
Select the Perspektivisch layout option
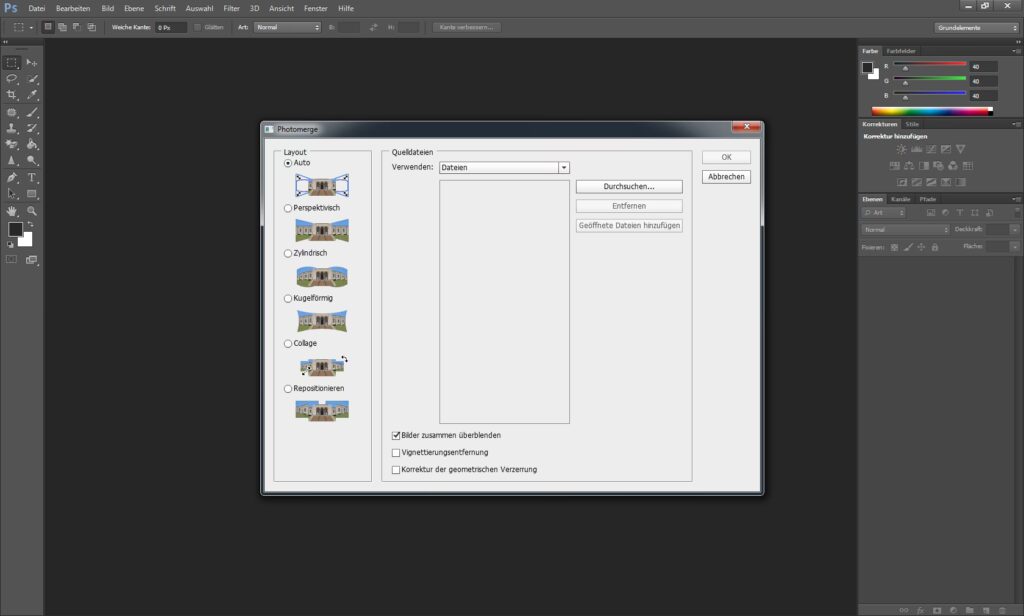click(x=288, y=208)
